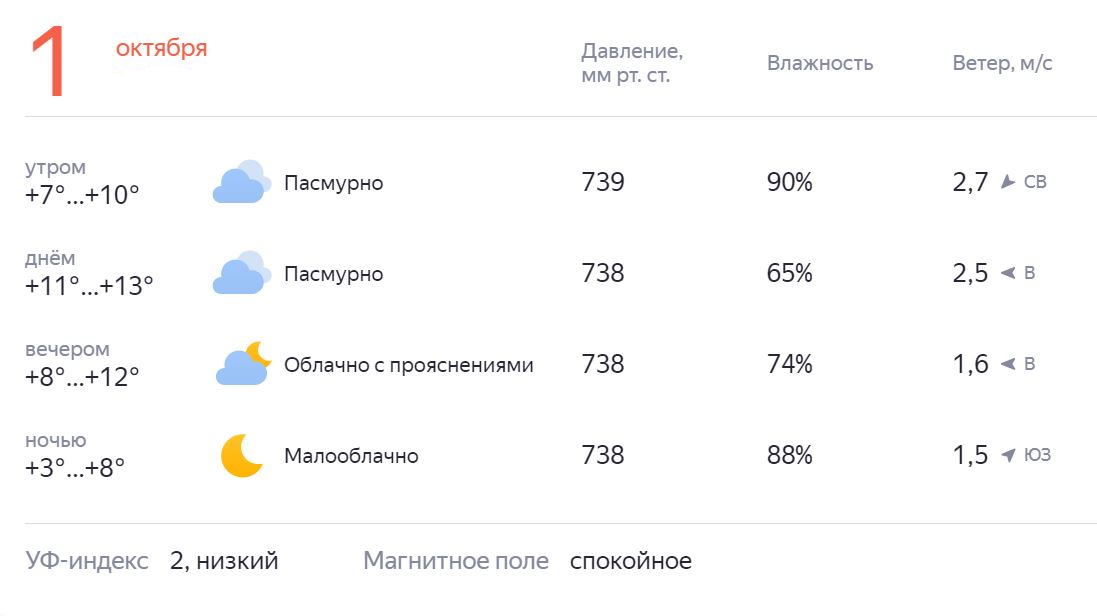Click the Ветер, м/с column header
The height and width of the screenshot is (616, 1097).
click(1002, 63)
